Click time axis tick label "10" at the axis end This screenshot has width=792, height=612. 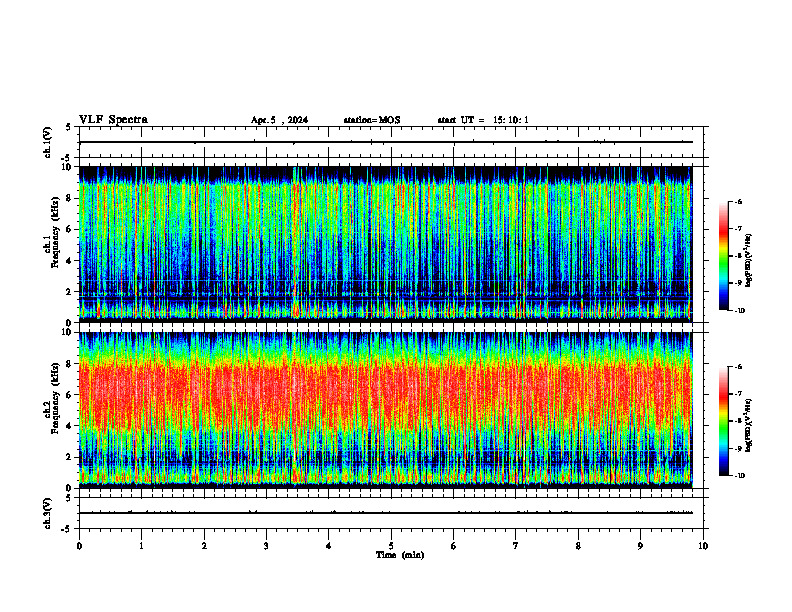[x=703, y=546]
